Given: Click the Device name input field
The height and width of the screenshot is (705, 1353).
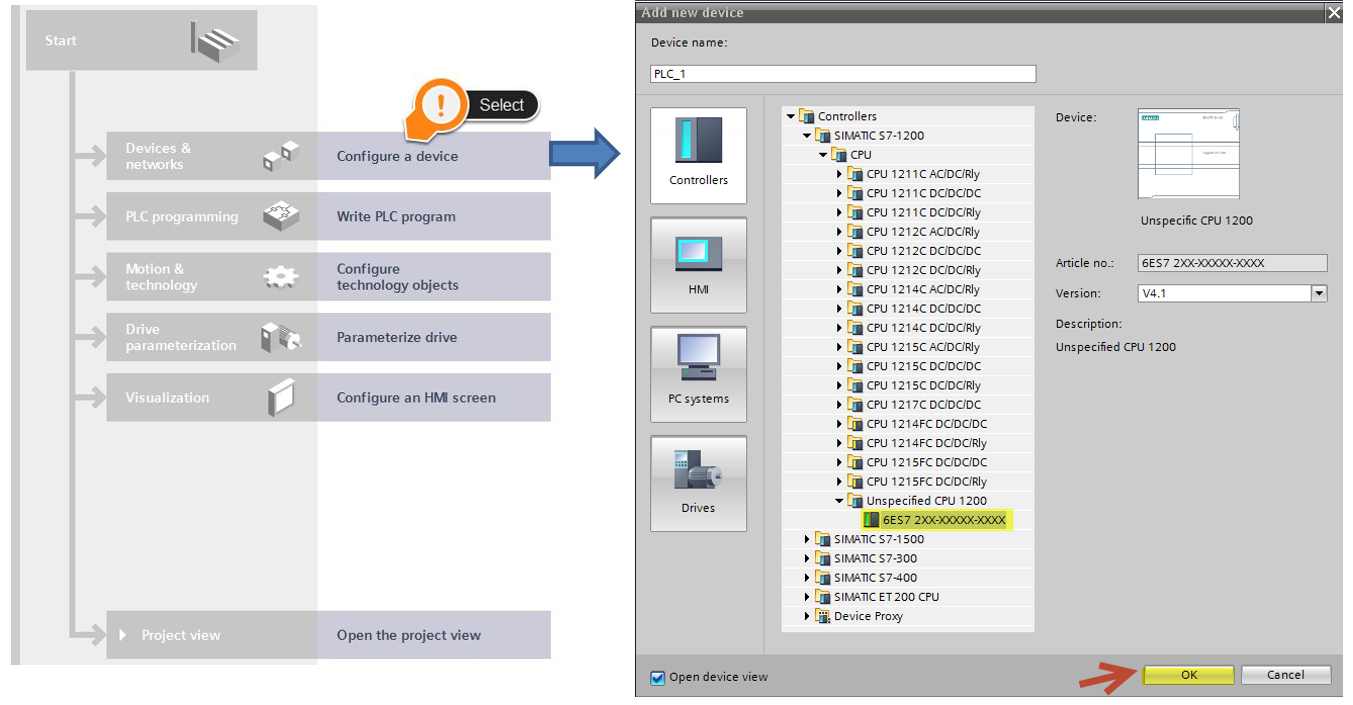Looking at the screenshot, I should coord(843,74).
